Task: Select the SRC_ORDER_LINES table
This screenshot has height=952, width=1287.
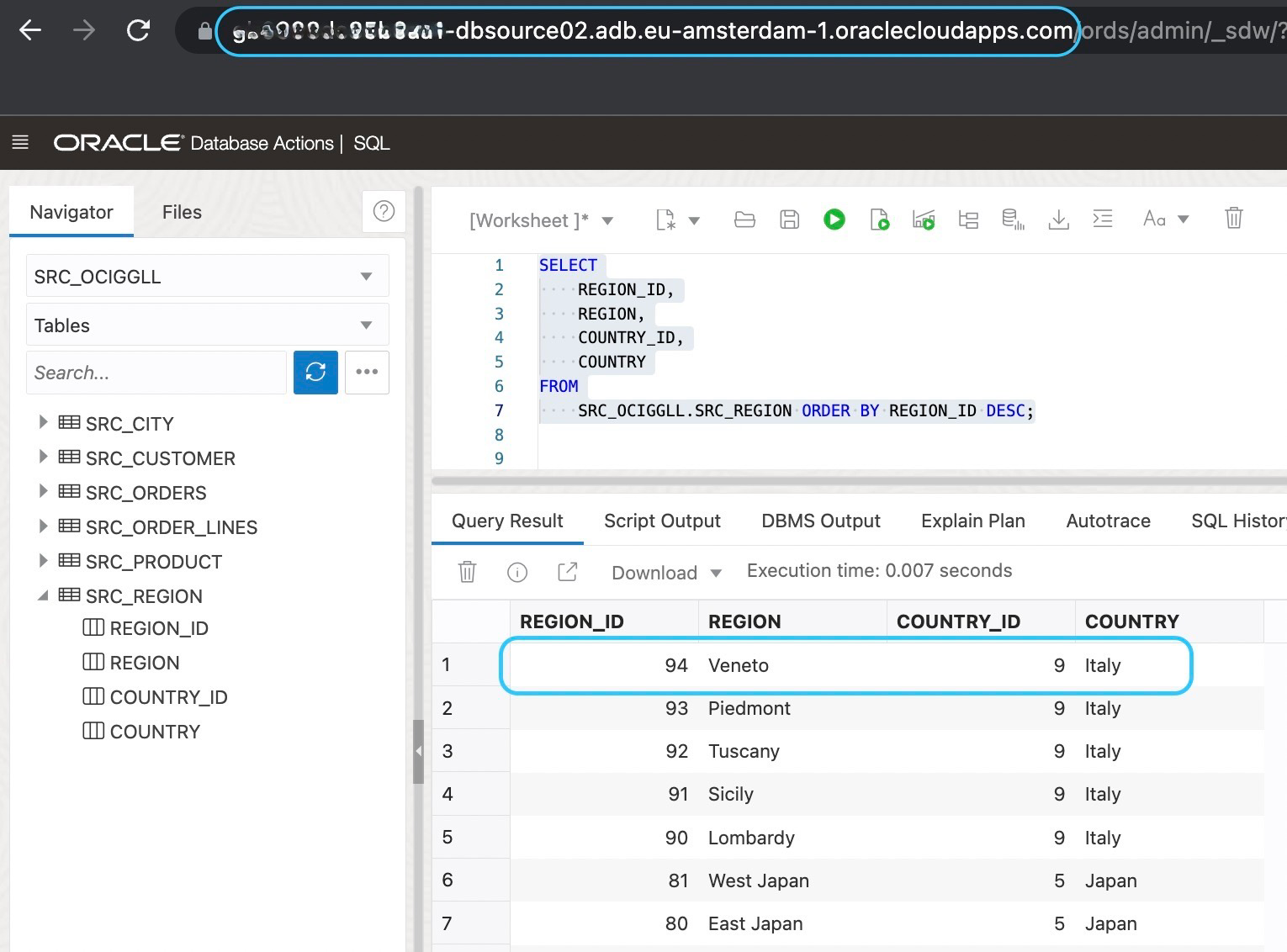Action: 172,527
